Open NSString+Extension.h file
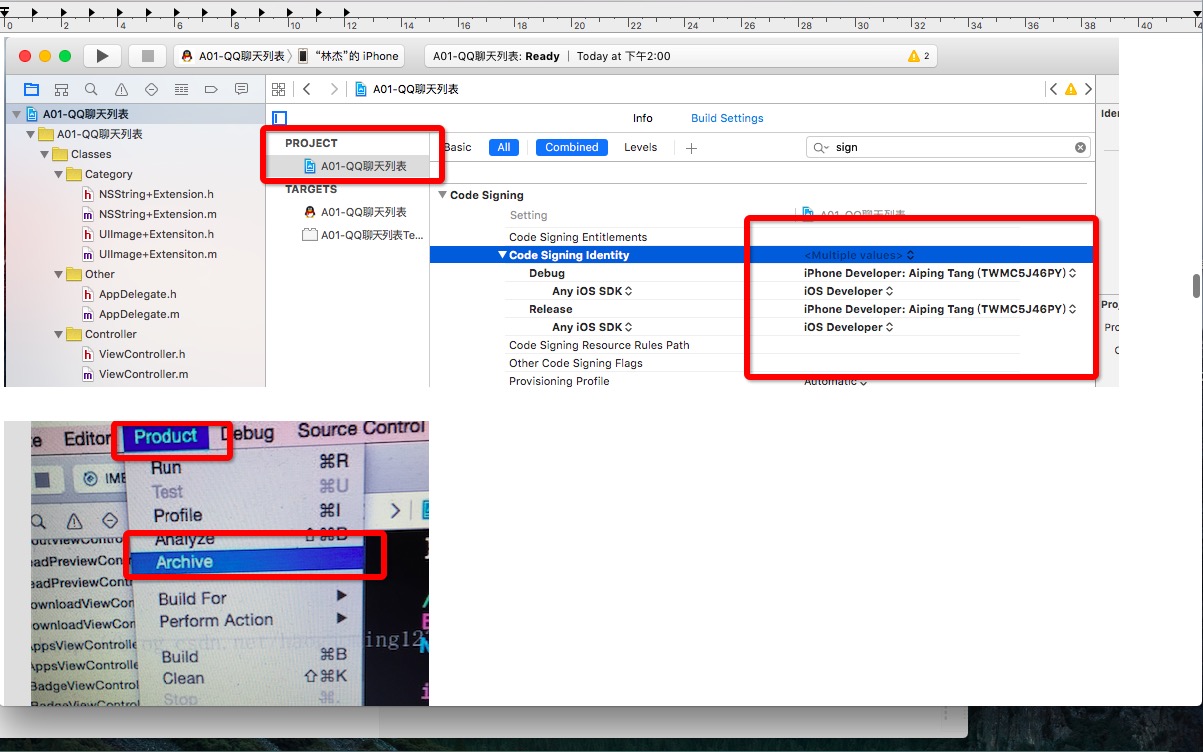Image resolution: width=1203 pixels, height=752 pixels. point(148,194)
